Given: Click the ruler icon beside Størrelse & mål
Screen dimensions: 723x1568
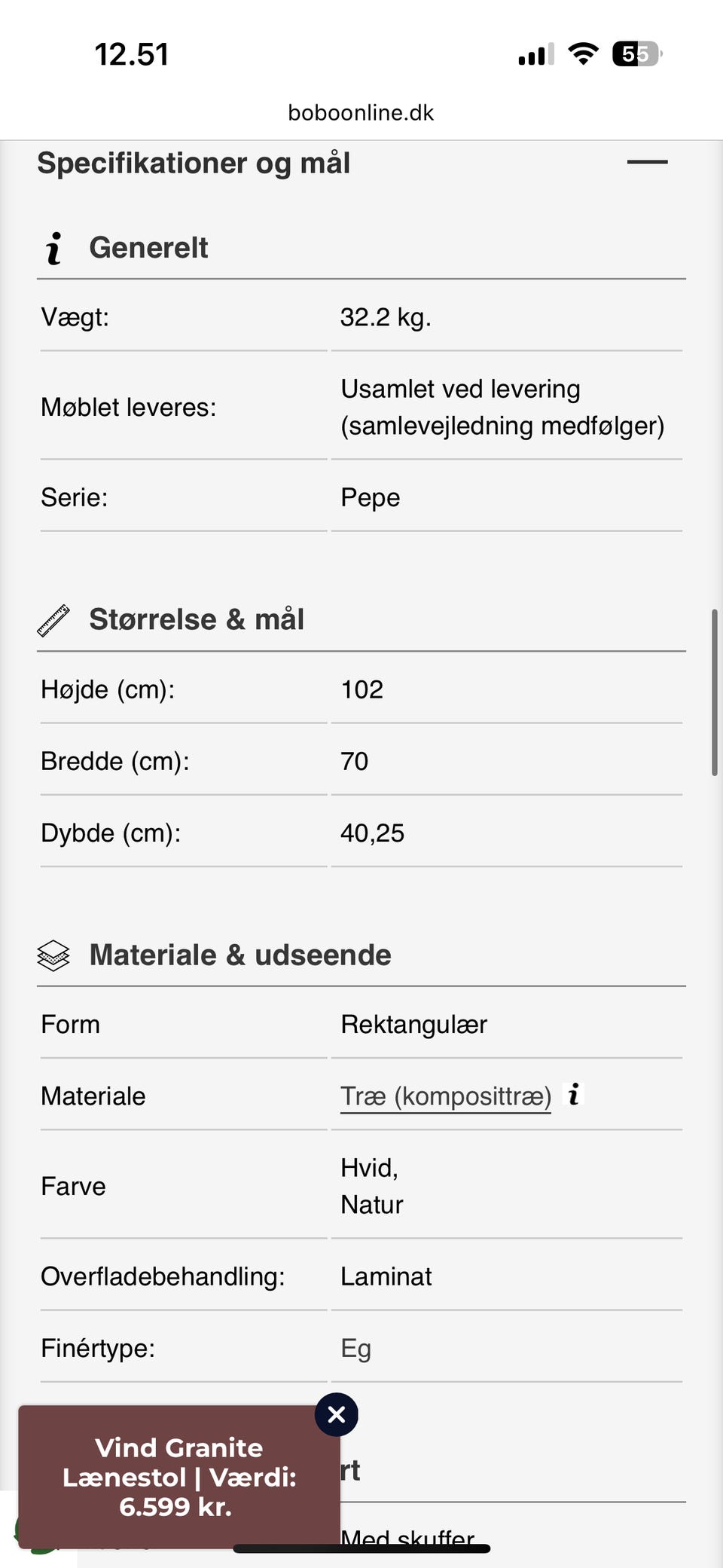Looking at the screenshot, I should 53,620.
